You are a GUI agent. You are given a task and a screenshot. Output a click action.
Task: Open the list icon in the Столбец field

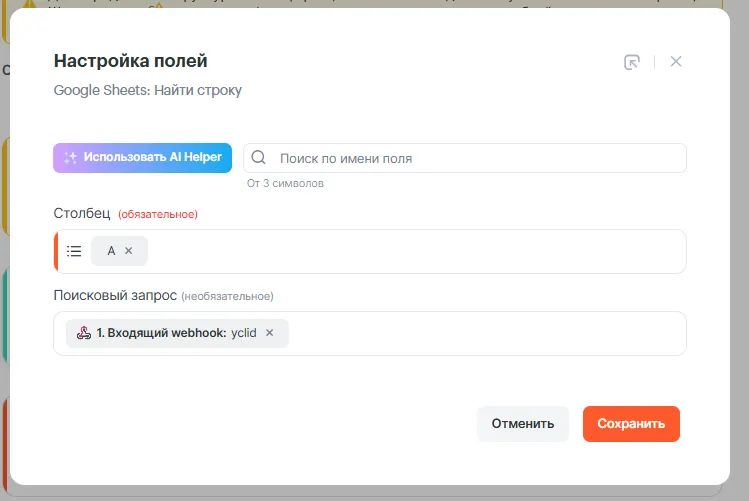tap(74, 251)
